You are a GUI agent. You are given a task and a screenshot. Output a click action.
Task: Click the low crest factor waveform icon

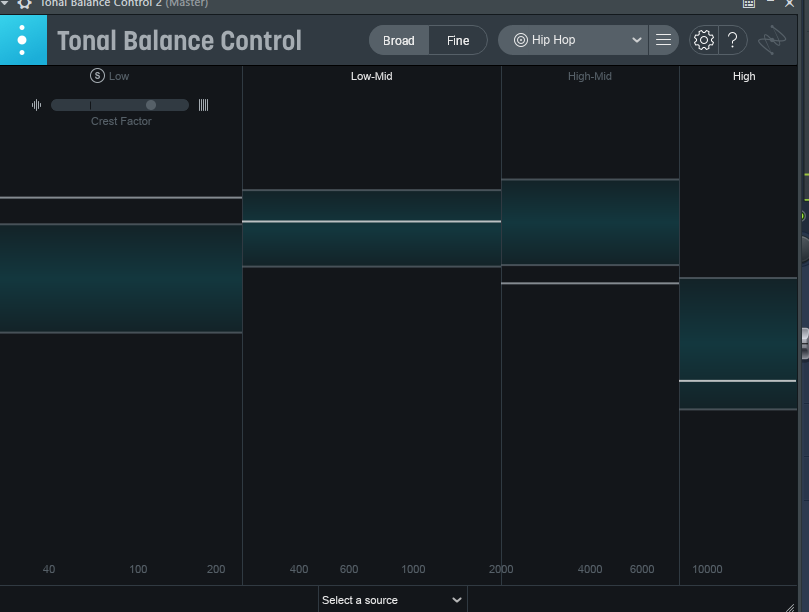coord(37,105)
